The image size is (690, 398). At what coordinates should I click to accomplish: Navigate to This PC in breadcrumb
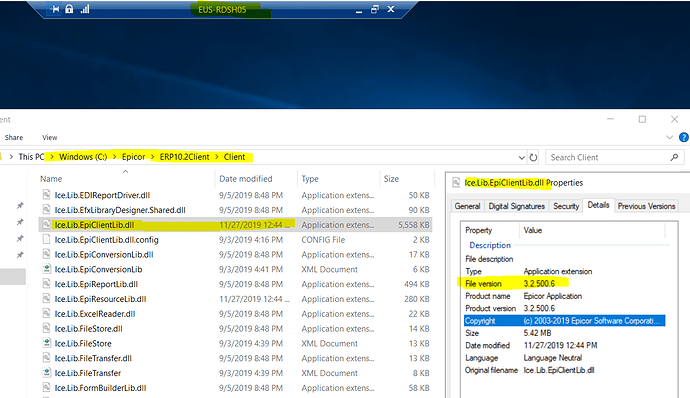coord(31,157)
